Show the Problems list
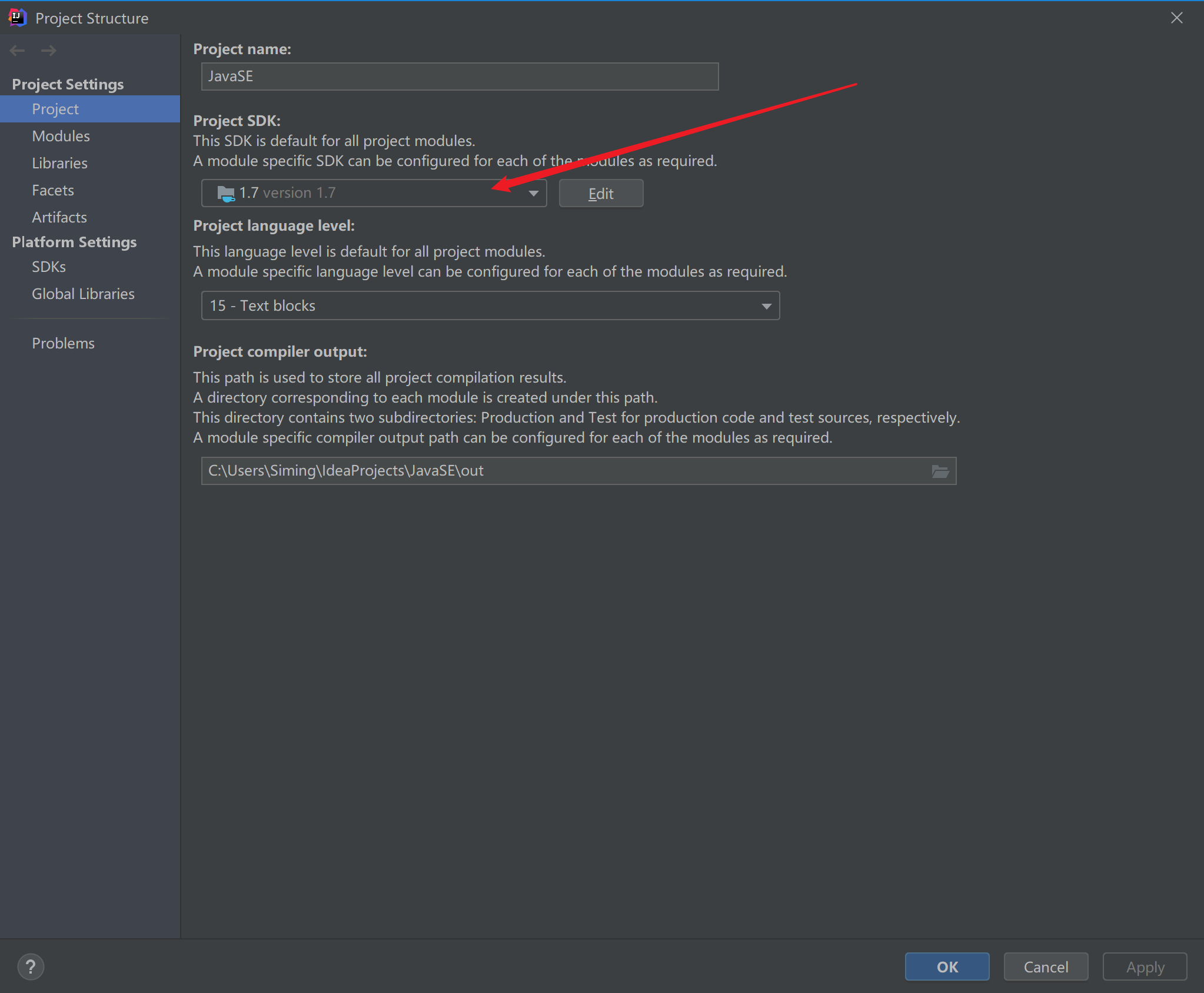Screen dimensions: 1204x993 [x=63, y=343]
